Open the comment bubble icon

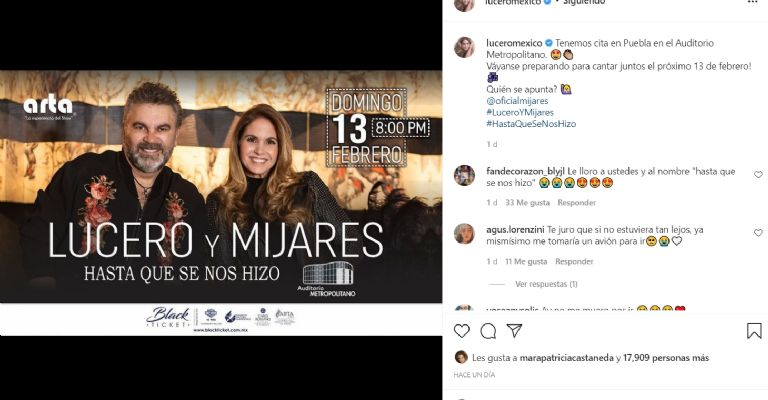(x=488, y=331)
